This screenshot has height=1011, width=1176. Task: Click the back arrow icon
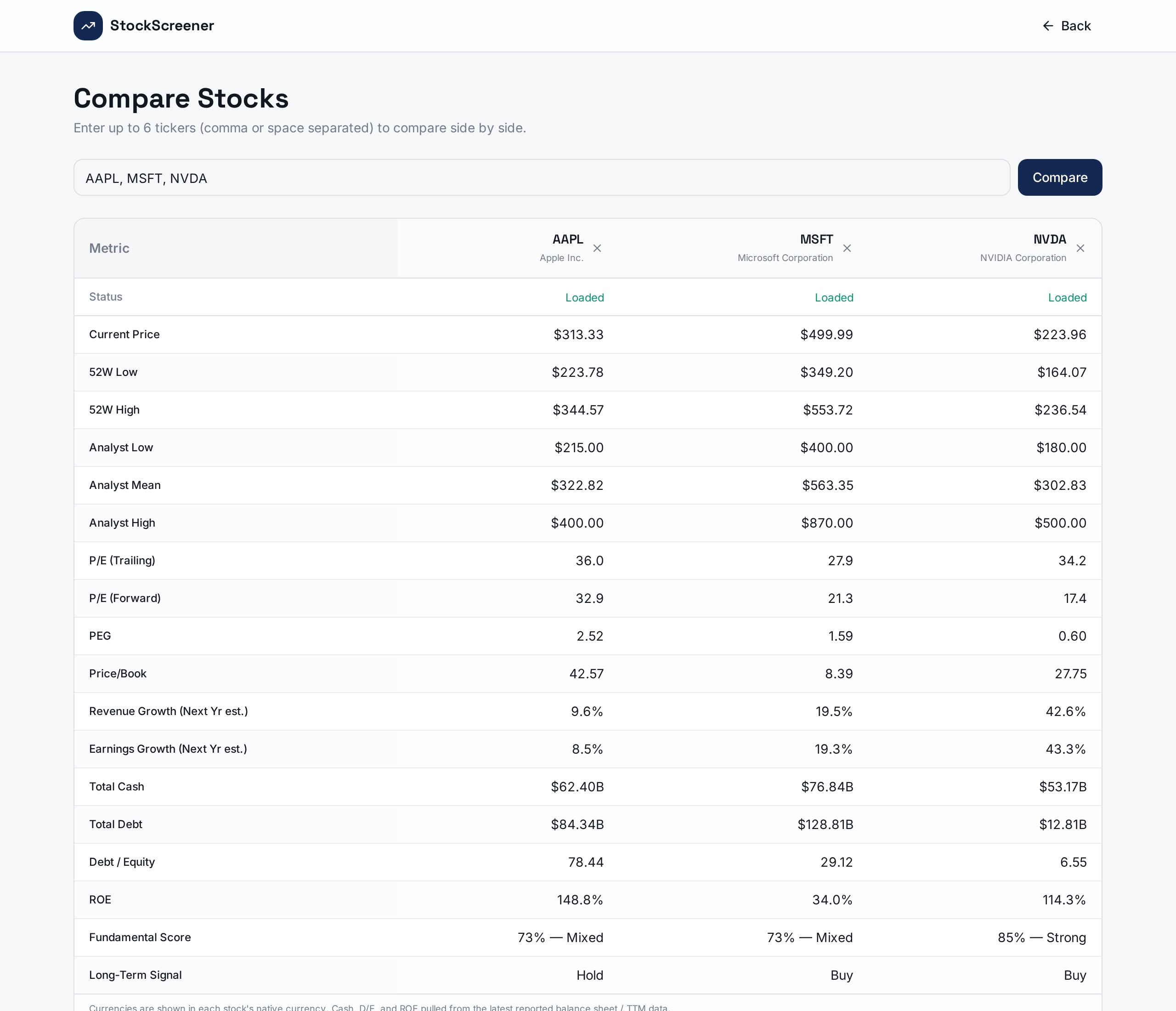pos(1048,26)
